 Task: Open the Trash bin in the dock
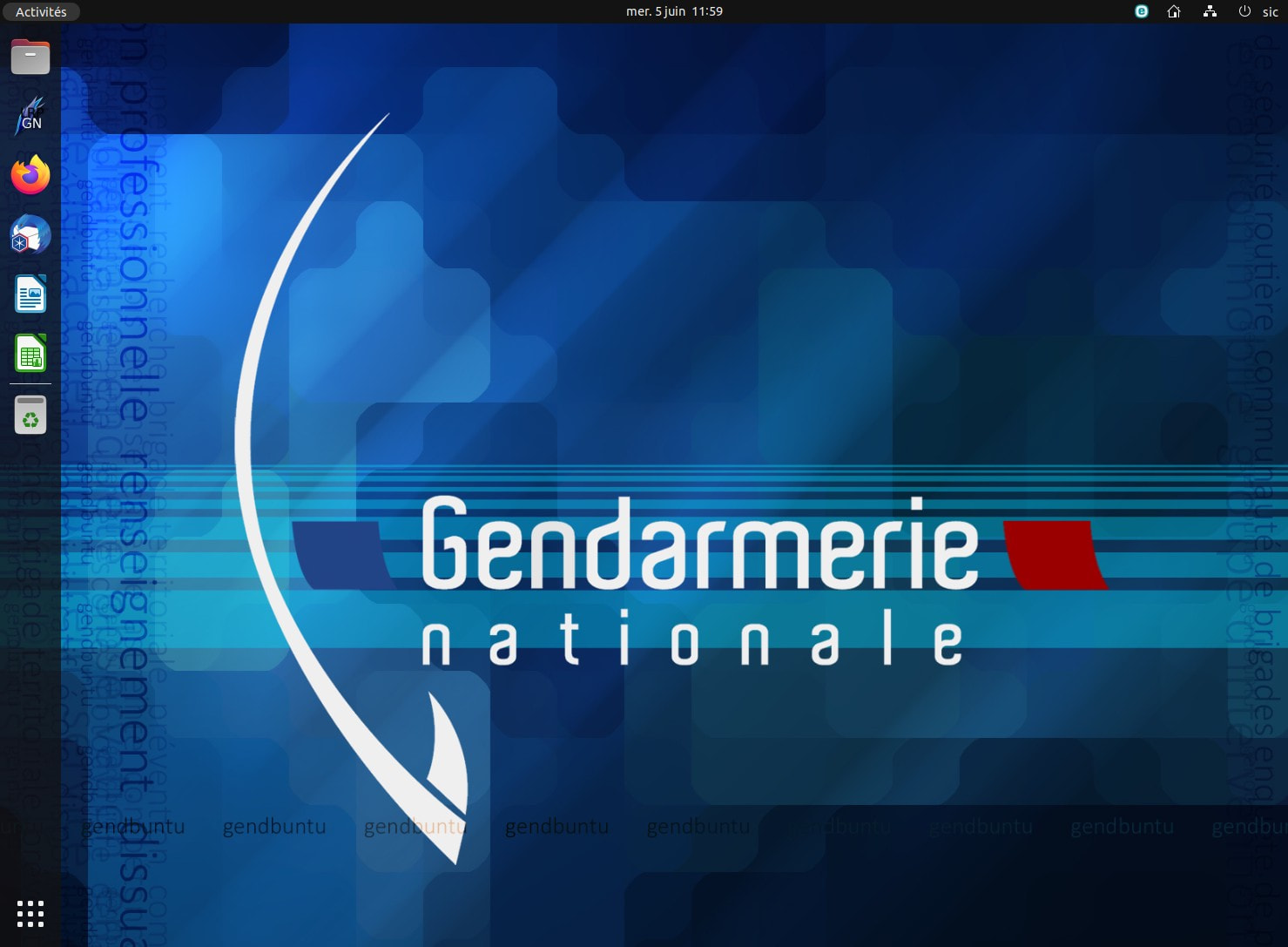tap(30, 415)
